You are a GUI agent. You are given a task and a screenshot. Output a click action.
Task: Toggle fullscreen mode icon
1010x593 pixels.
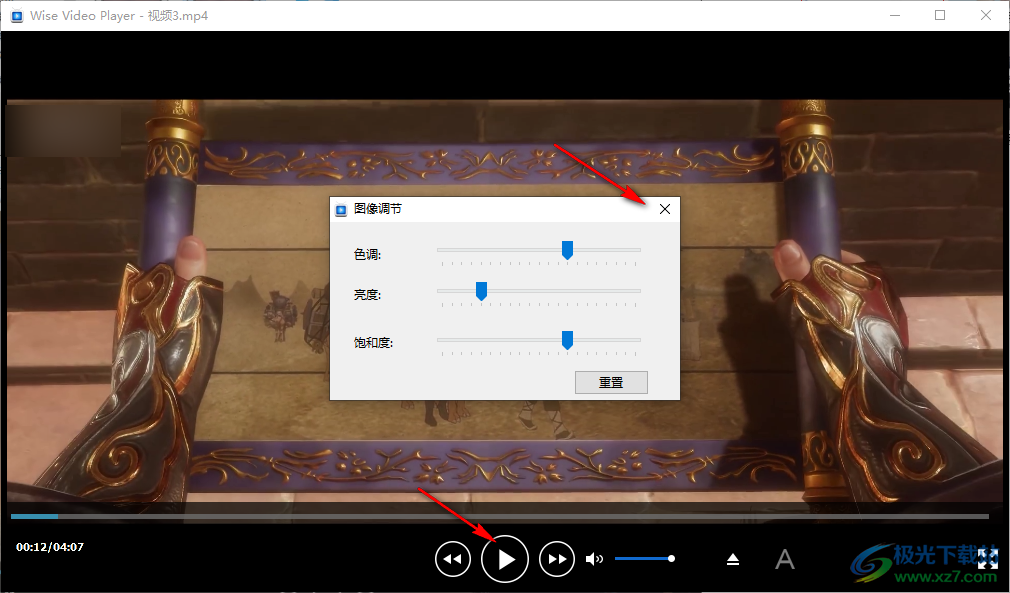tap(987, 559)
